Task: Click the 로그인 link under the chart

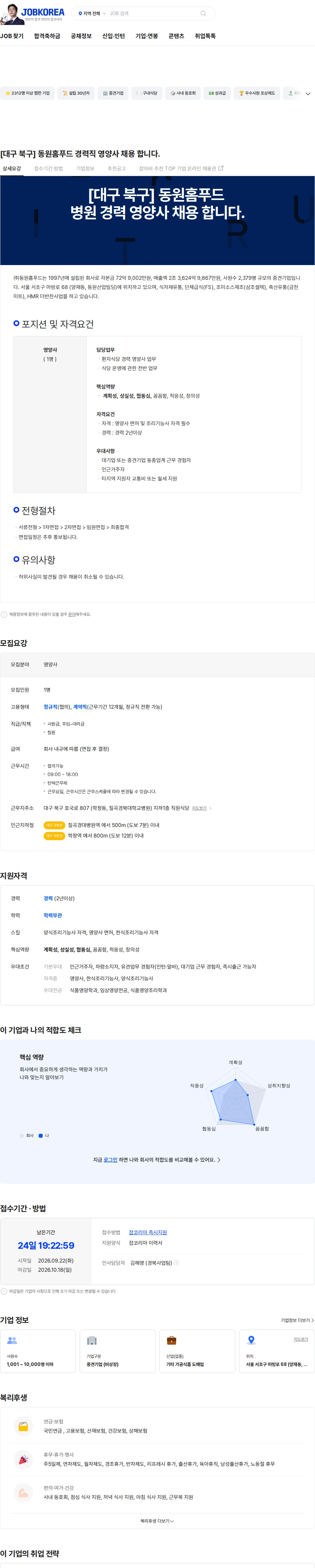Action: (111, 1159)
